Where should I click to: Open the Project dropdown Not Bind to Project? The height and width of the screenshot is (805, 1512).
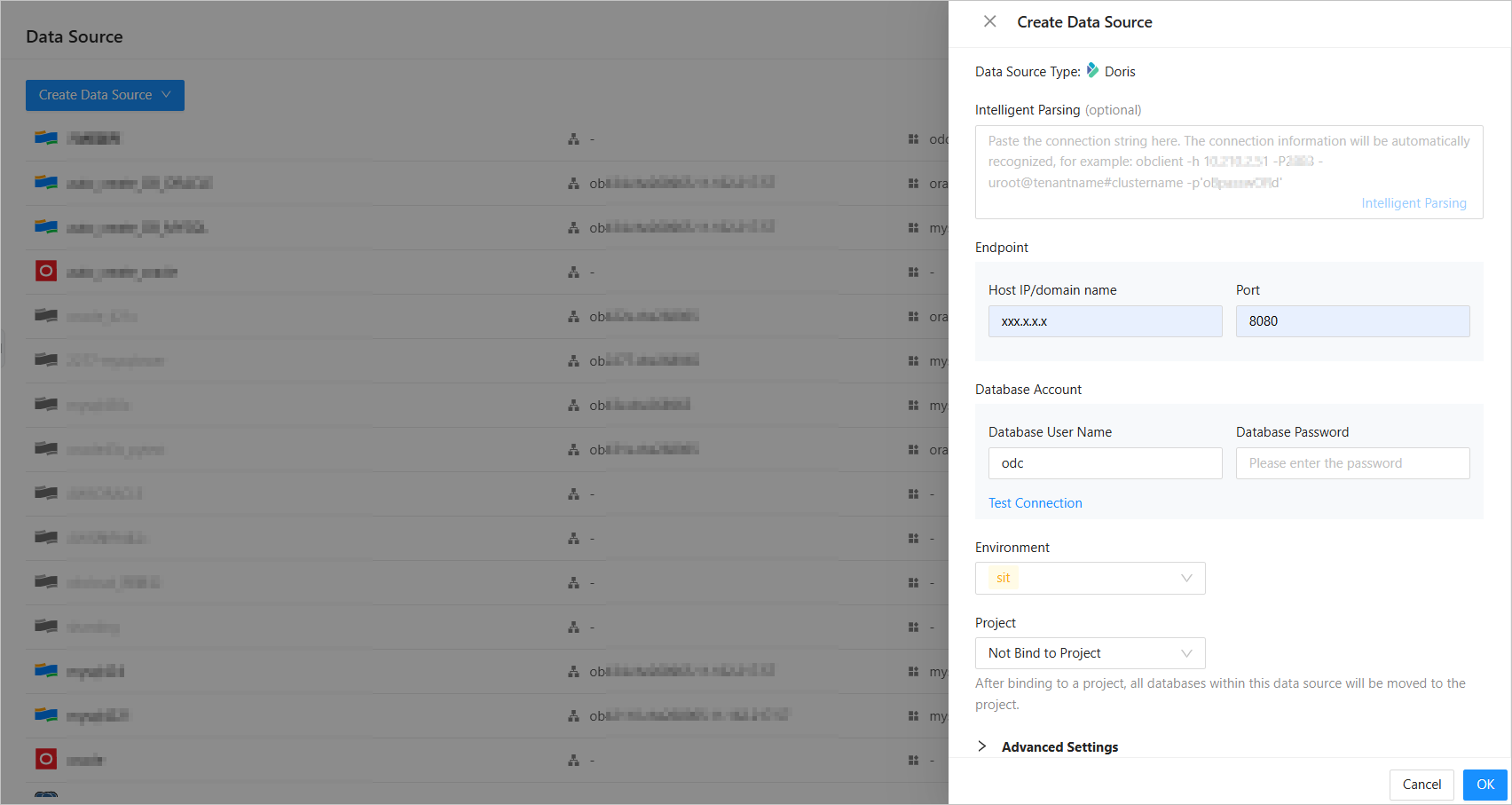[x=1090, y=653]
